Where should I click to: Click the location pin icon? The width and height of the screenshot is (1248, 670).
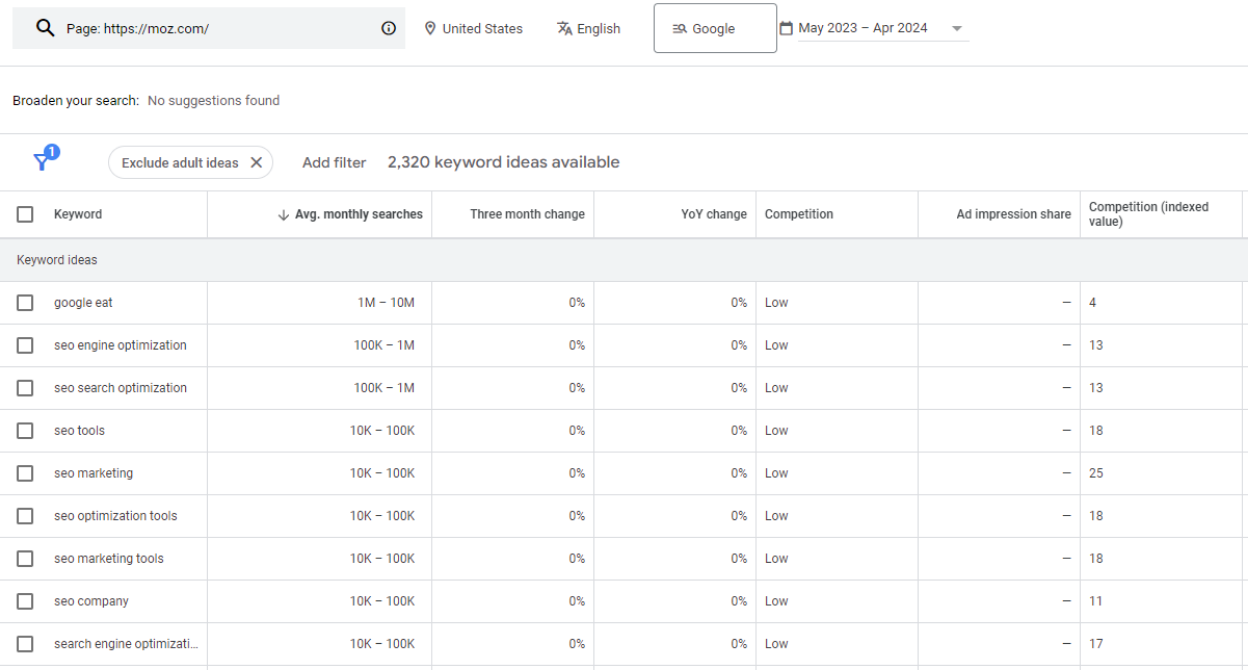430,28
